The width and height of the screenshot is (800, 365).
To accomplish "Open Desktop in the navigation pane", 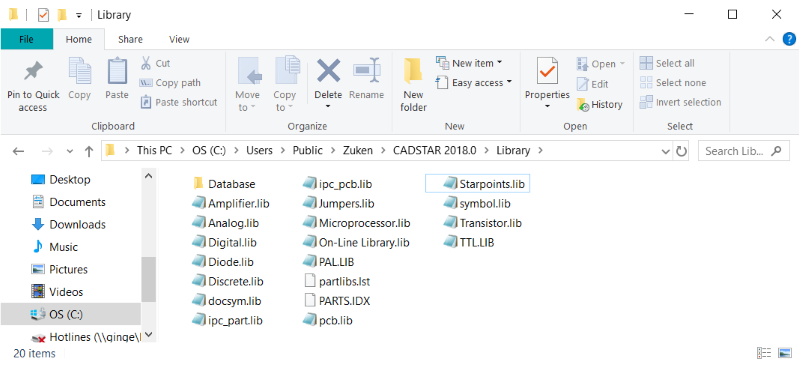I will (61, 180).
